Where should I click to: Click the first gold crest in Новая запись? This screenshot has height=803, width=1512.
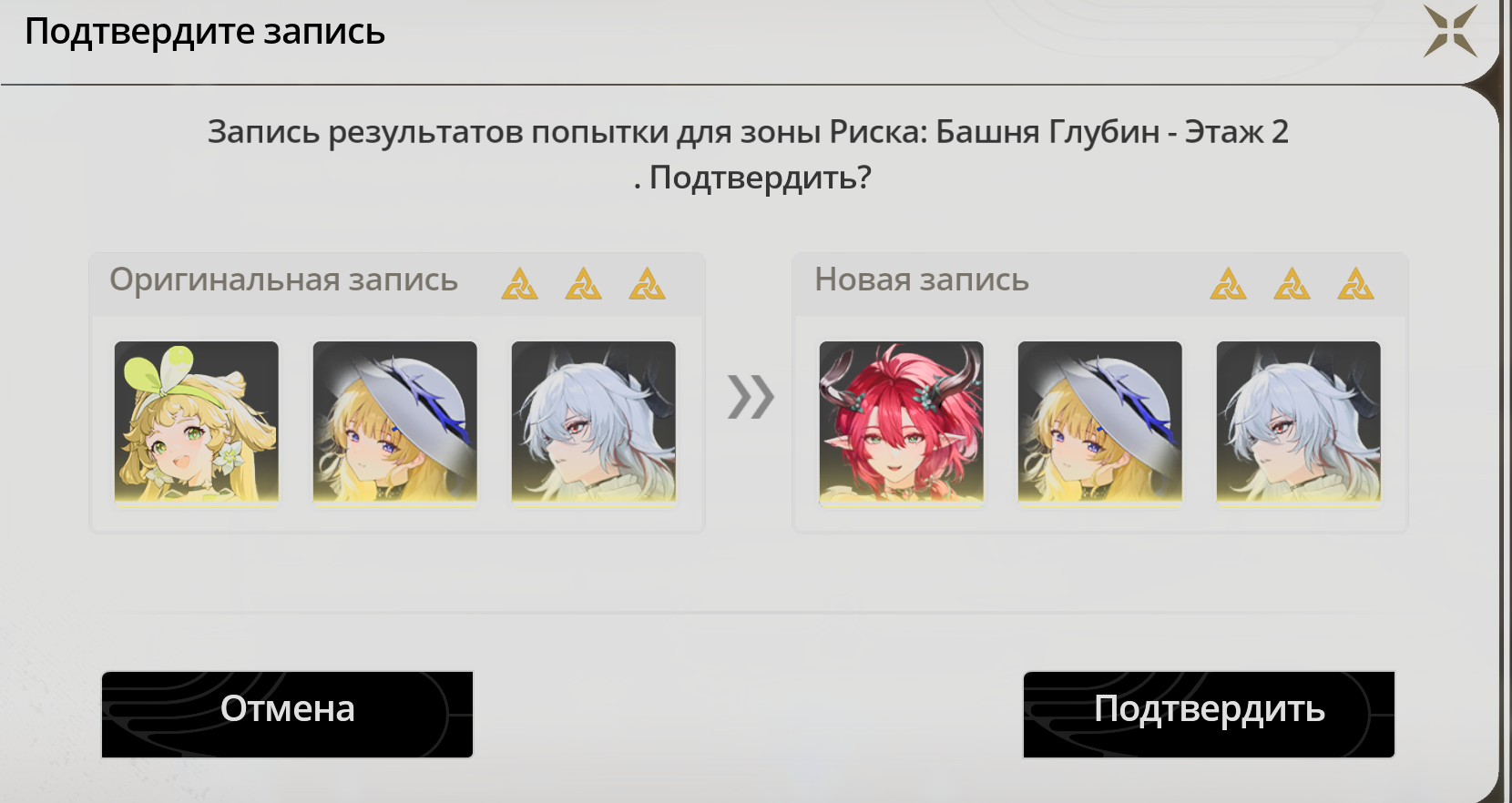[x=1229, y=284]
